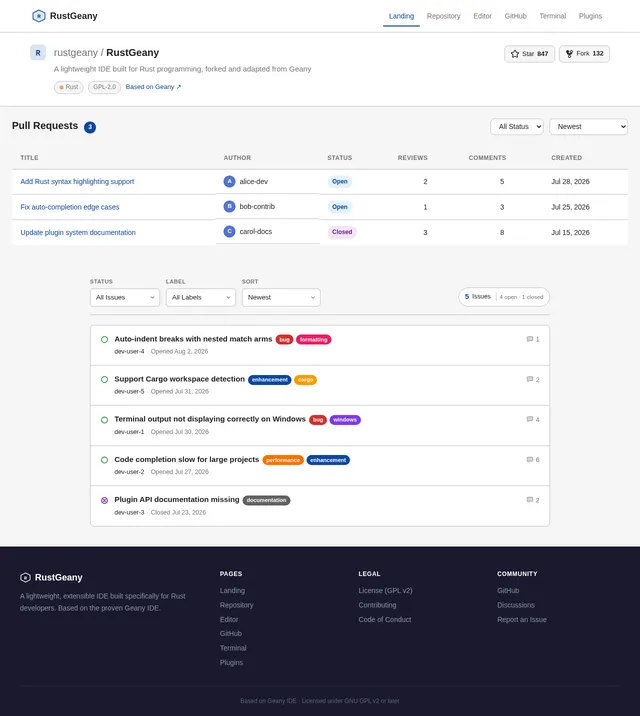640x716 pixels.
Task: Click footer Repository page link
Action: click(x=236, y=605)
